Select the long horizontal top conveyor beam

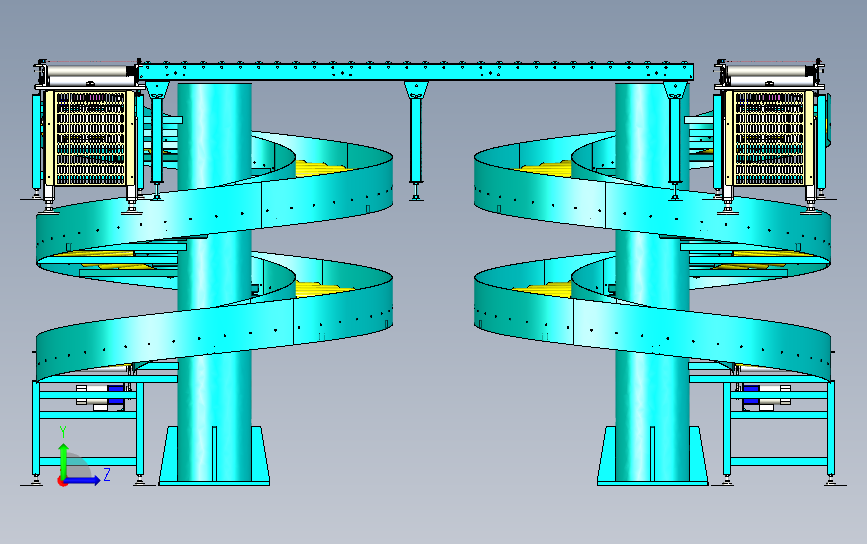(416, 72)
